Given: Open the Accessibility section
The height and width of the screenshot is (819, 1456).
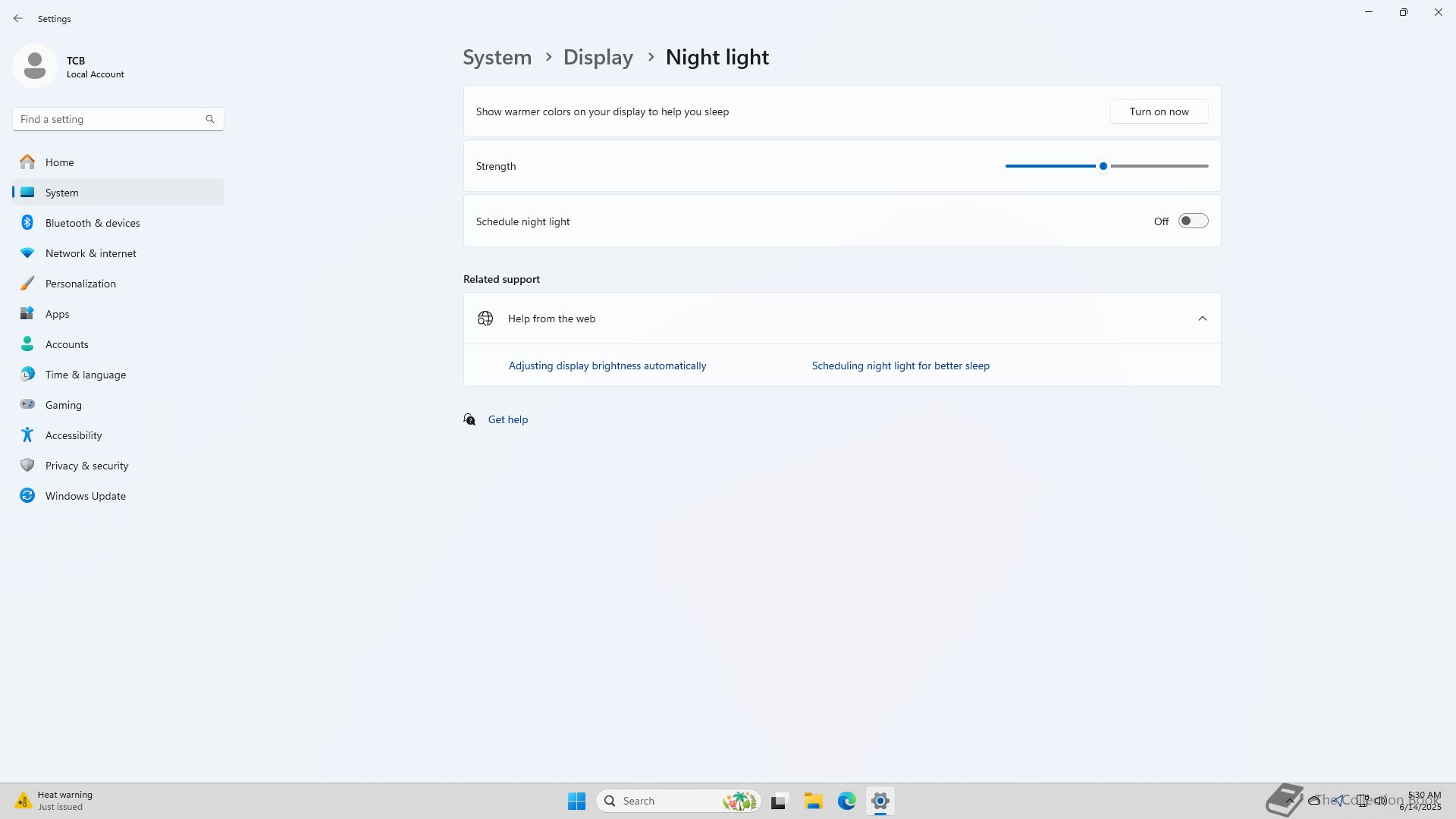Looking at the screenshot, I should point(73,435).
